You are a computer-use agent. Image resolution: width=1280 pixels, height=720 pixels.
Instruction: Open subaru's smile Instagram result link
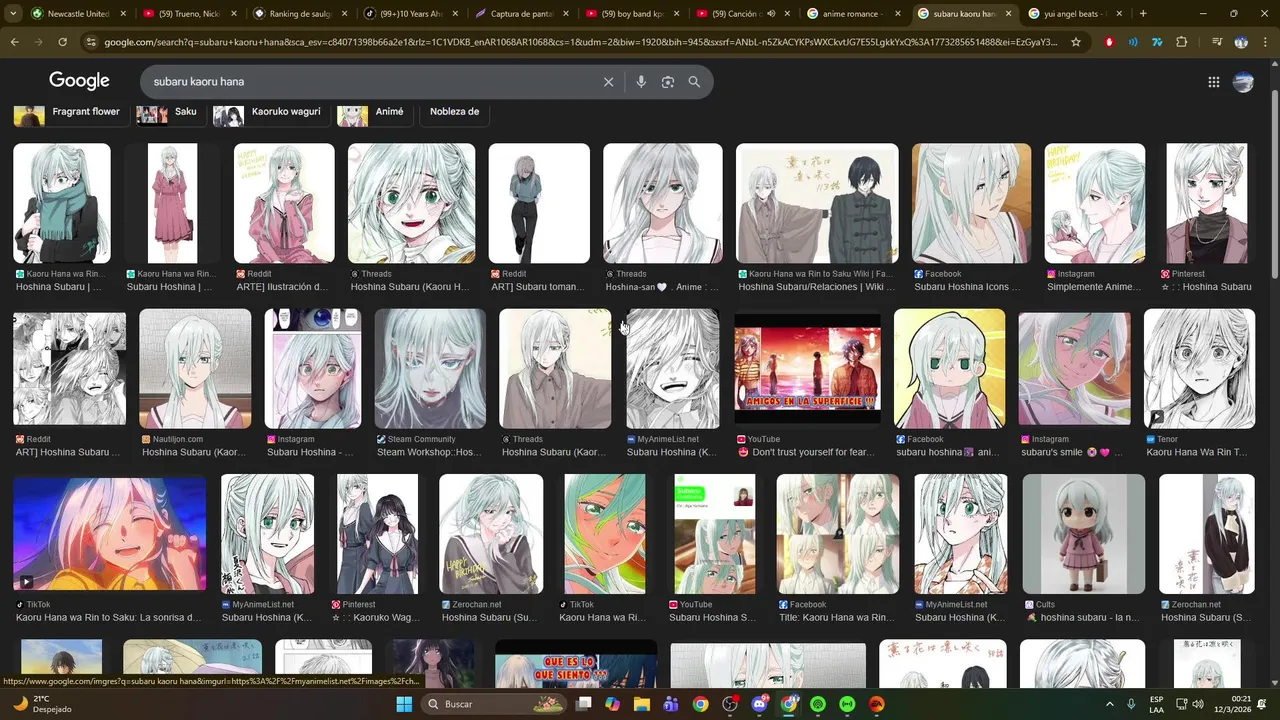(x=1071, y=452)
